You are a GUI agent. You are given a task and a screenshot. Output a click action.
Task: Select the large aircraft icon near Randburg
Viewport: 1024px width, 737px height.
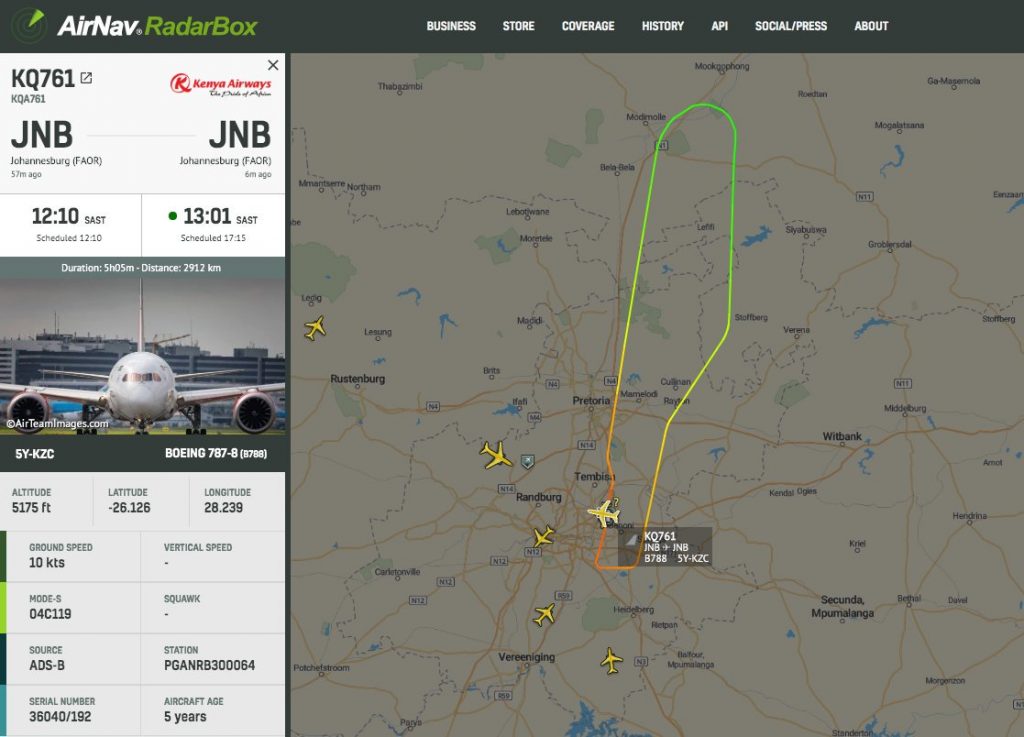(496, 454)
